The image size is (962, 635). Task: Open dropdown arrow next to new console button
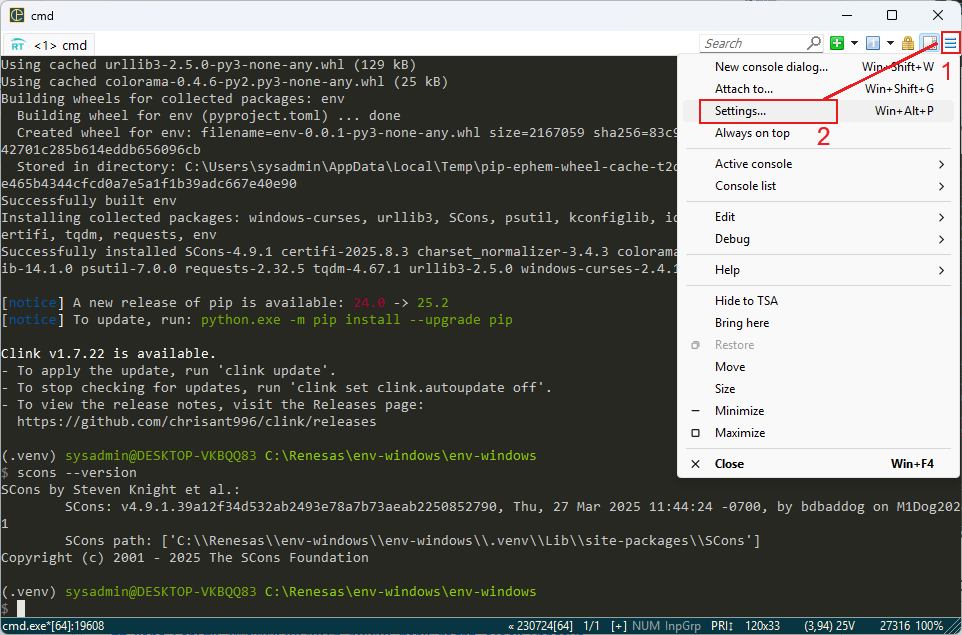(x=854, y=43)
